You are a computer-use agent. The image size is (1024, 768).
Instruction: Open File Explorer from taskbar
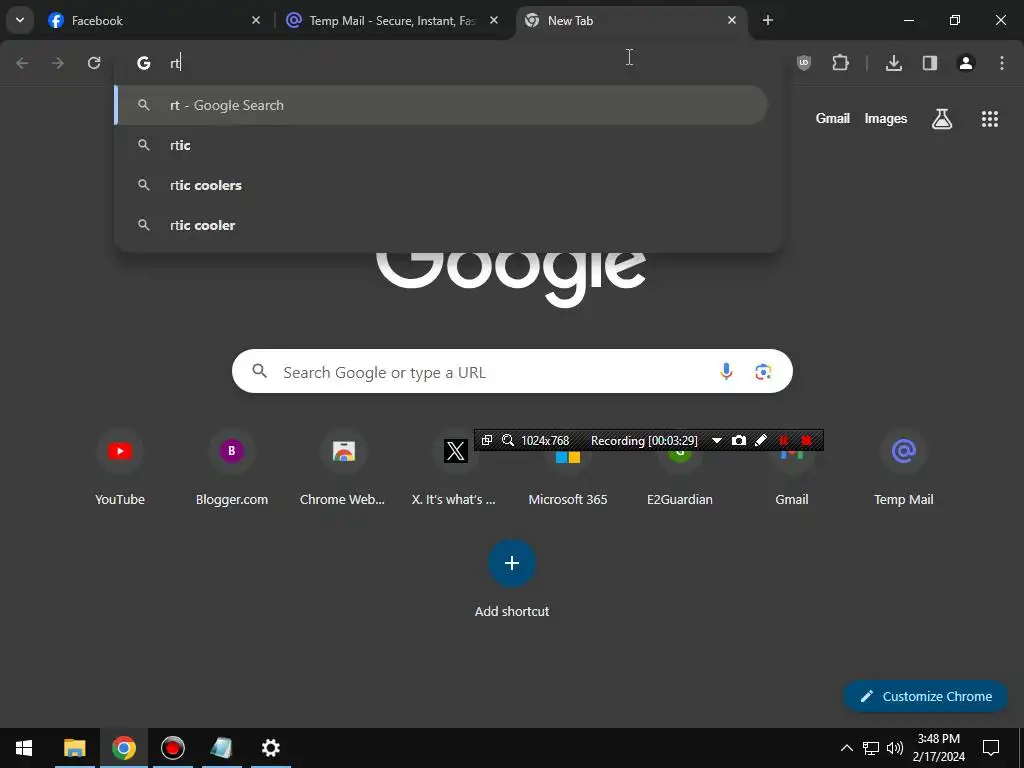click(x=74, y=748)
